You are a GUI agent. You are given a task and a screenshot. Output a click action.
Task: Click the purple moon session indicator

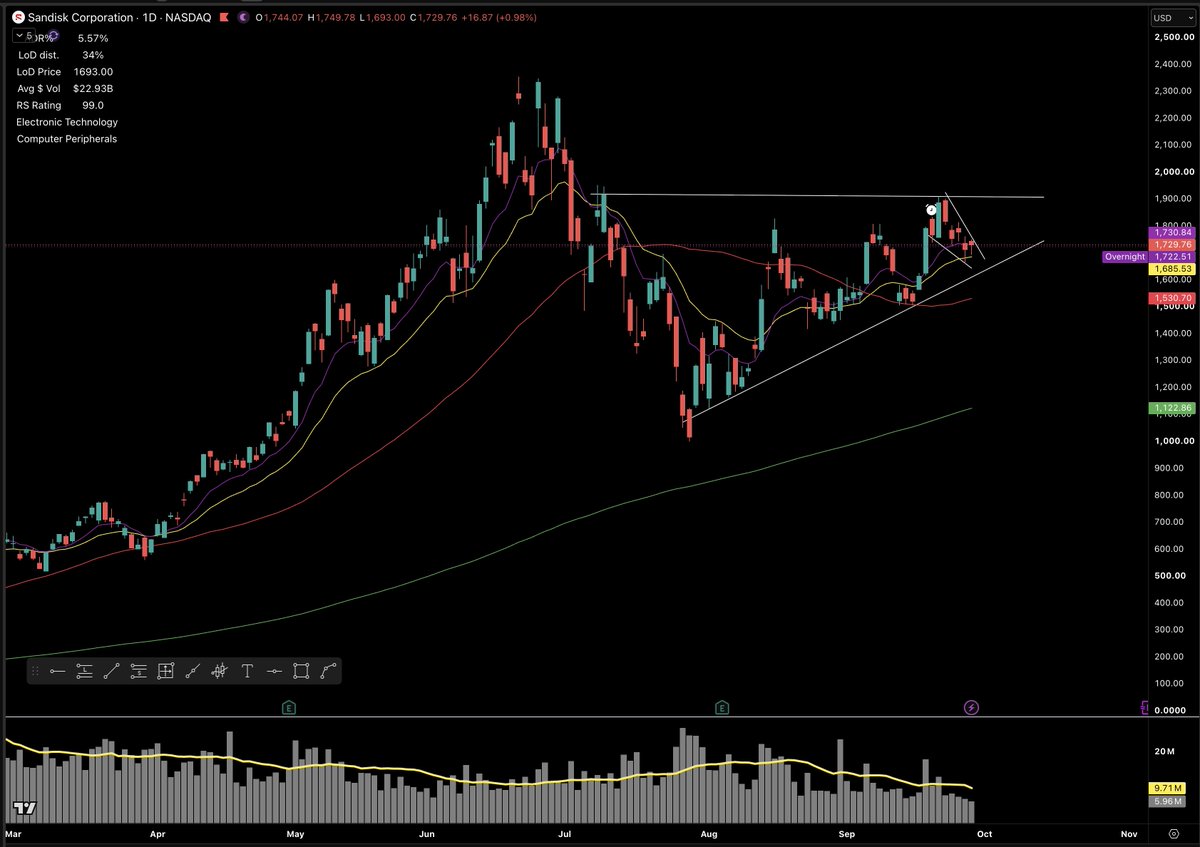(243, 18)
